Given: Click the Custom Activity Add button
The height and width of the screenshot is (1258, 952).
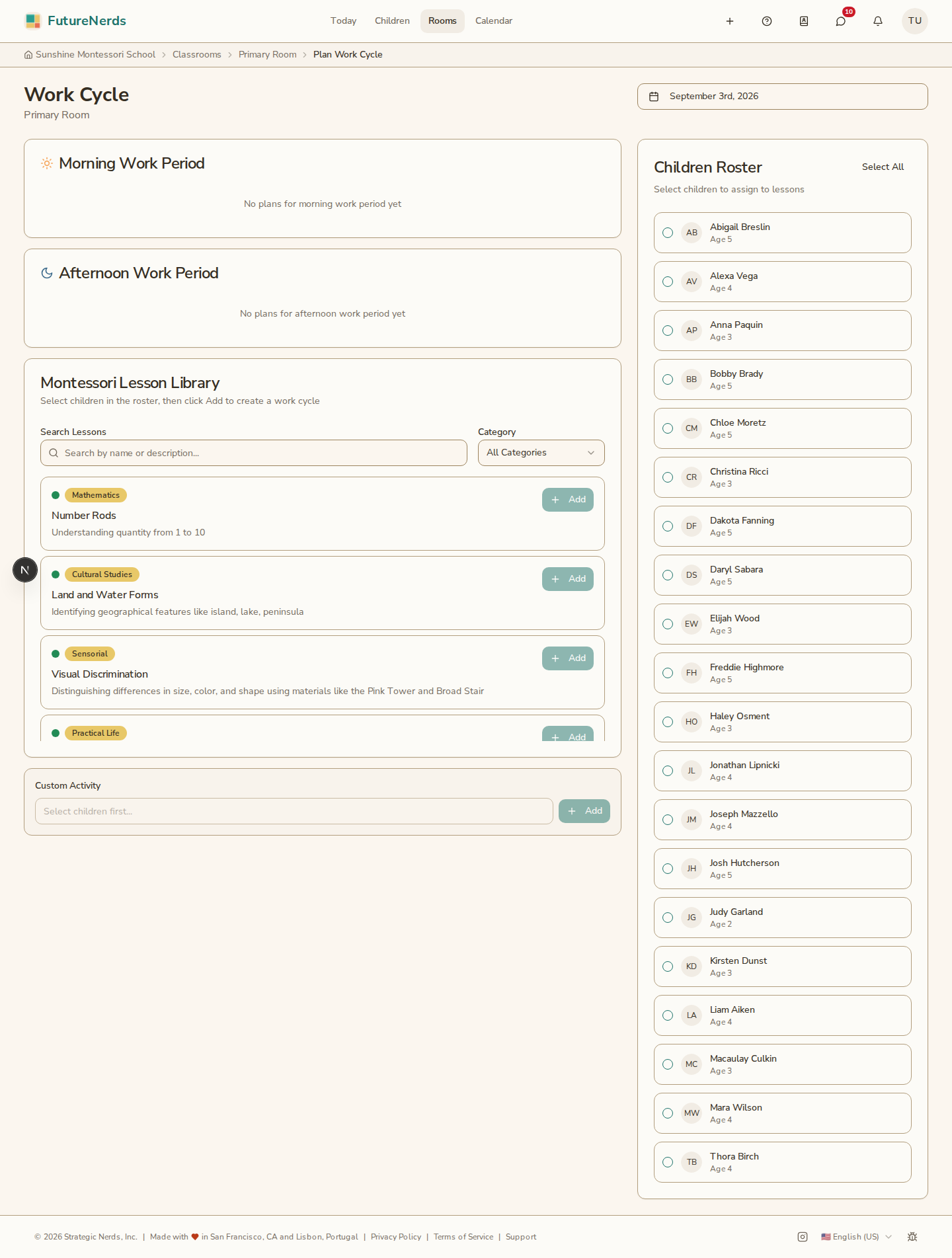Looking at the screenshot, I should 584,811.
